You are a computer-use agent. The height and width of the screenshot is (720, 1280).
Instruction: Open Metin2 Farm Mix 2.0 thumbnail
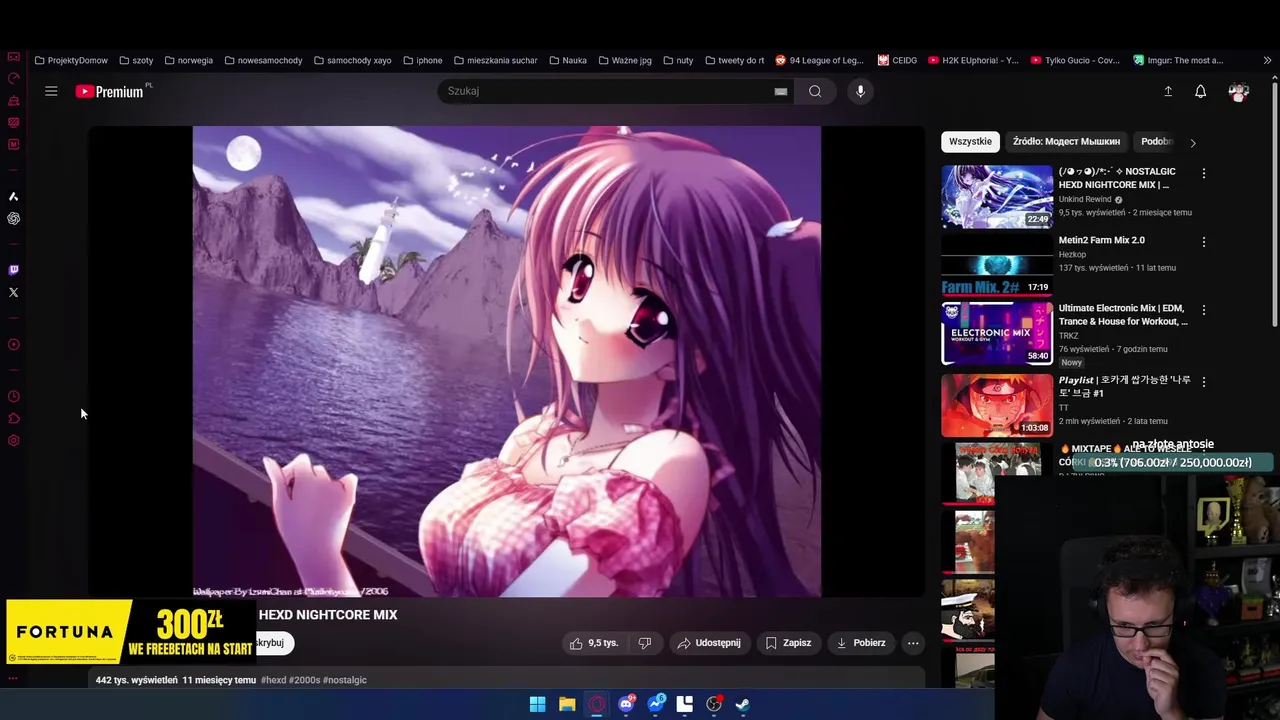point(997,265)
